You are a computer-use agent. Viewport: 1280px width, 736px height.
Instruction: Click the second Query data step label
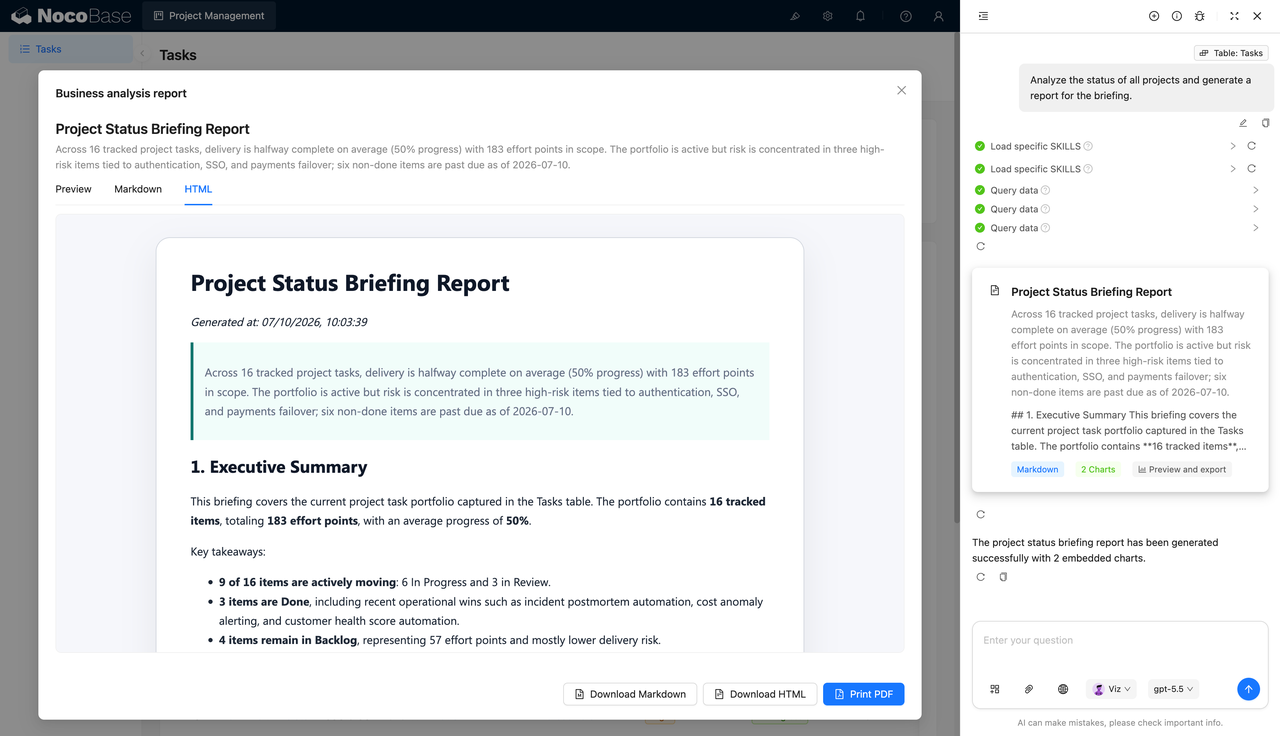1014,209
